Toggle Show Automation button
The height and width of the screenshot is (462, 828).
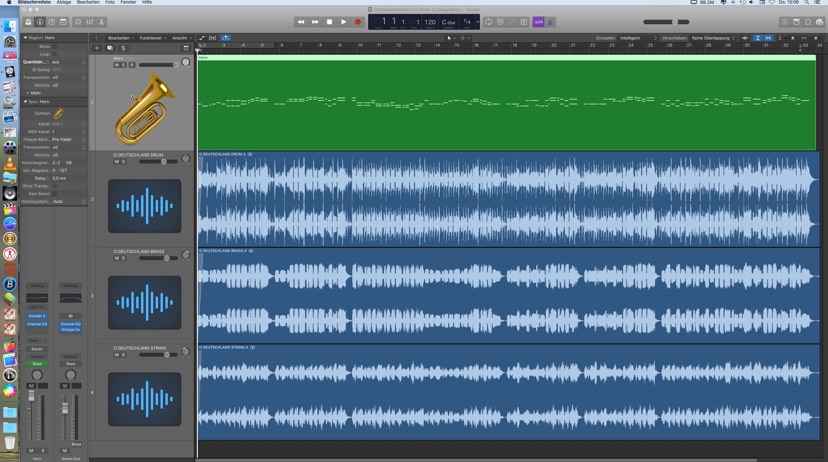pyautogui.click(x=202, y=38)
